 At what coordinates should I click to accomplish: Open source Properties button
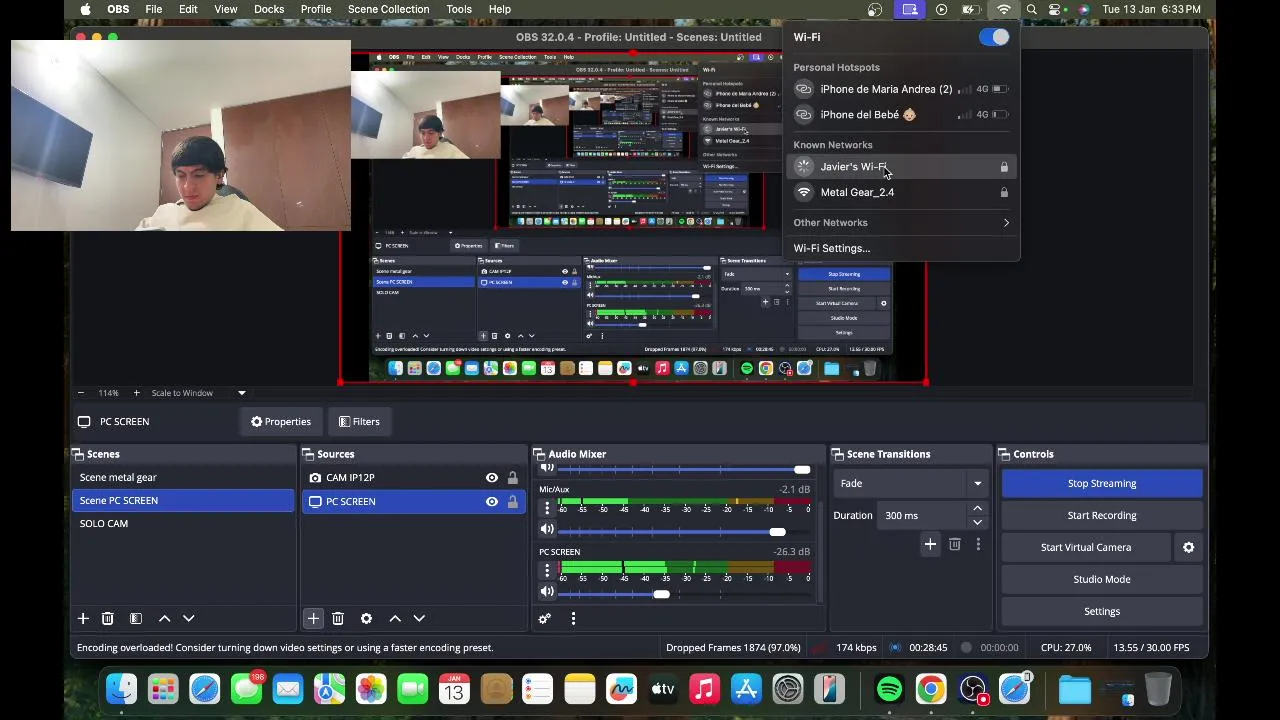click(281, 422)
